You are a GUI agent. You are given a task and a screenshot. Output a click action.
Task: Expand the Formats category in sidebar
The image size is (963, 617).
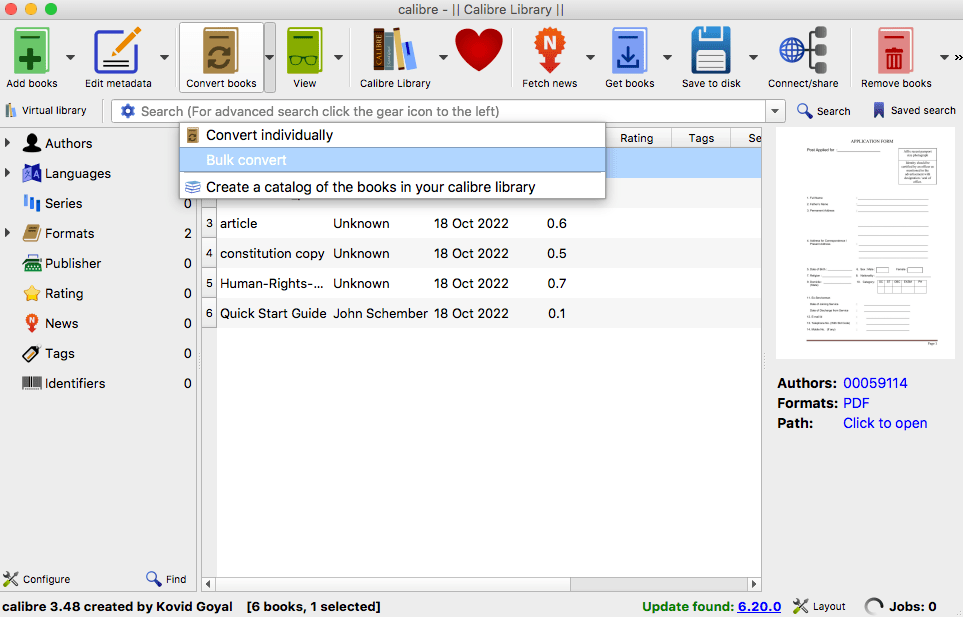(8, 233)
